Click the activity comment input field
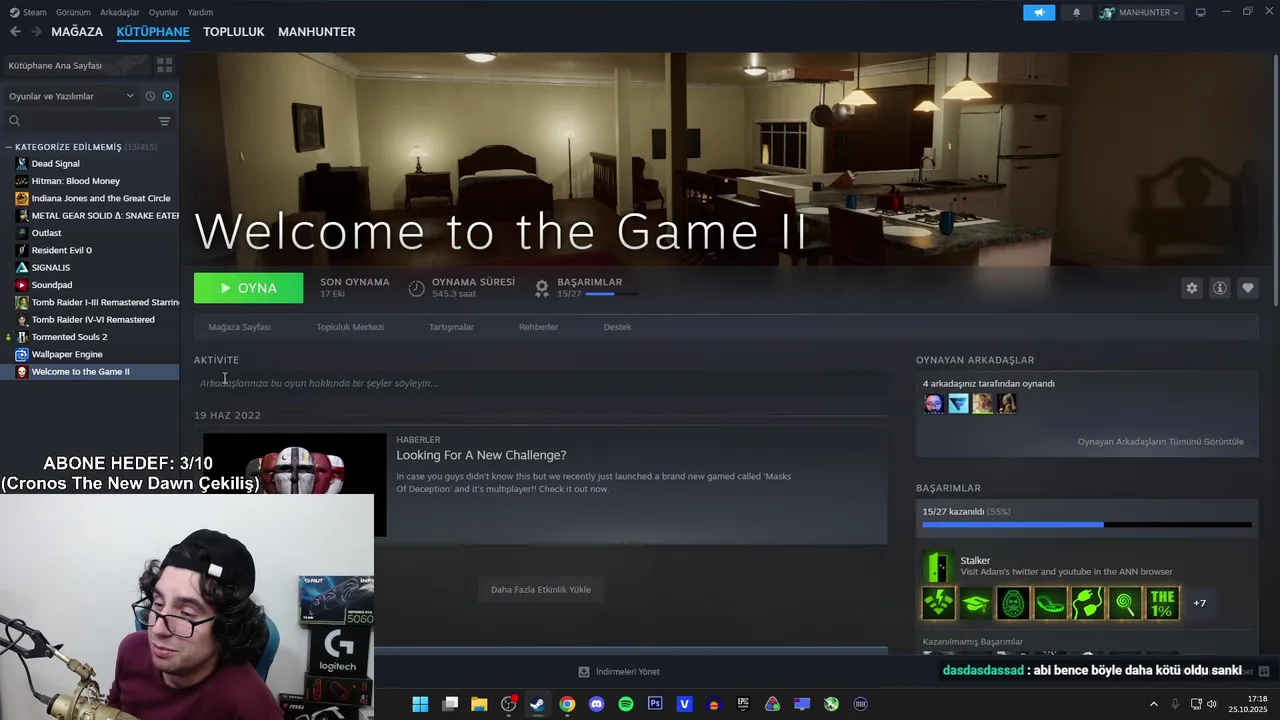 click(540, 383)
